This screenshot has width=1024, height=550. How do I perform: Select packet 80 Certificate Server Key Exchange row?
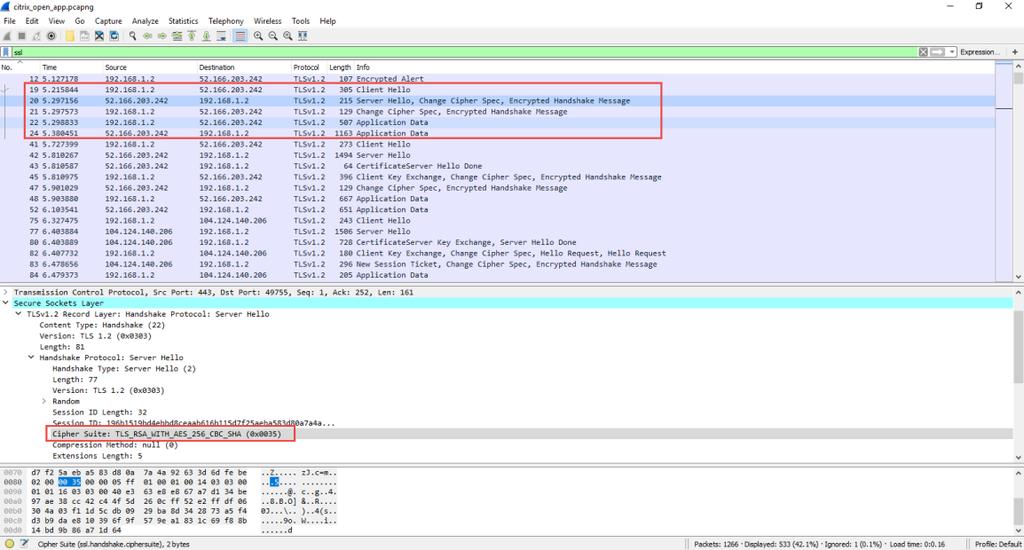pos(498,242)
